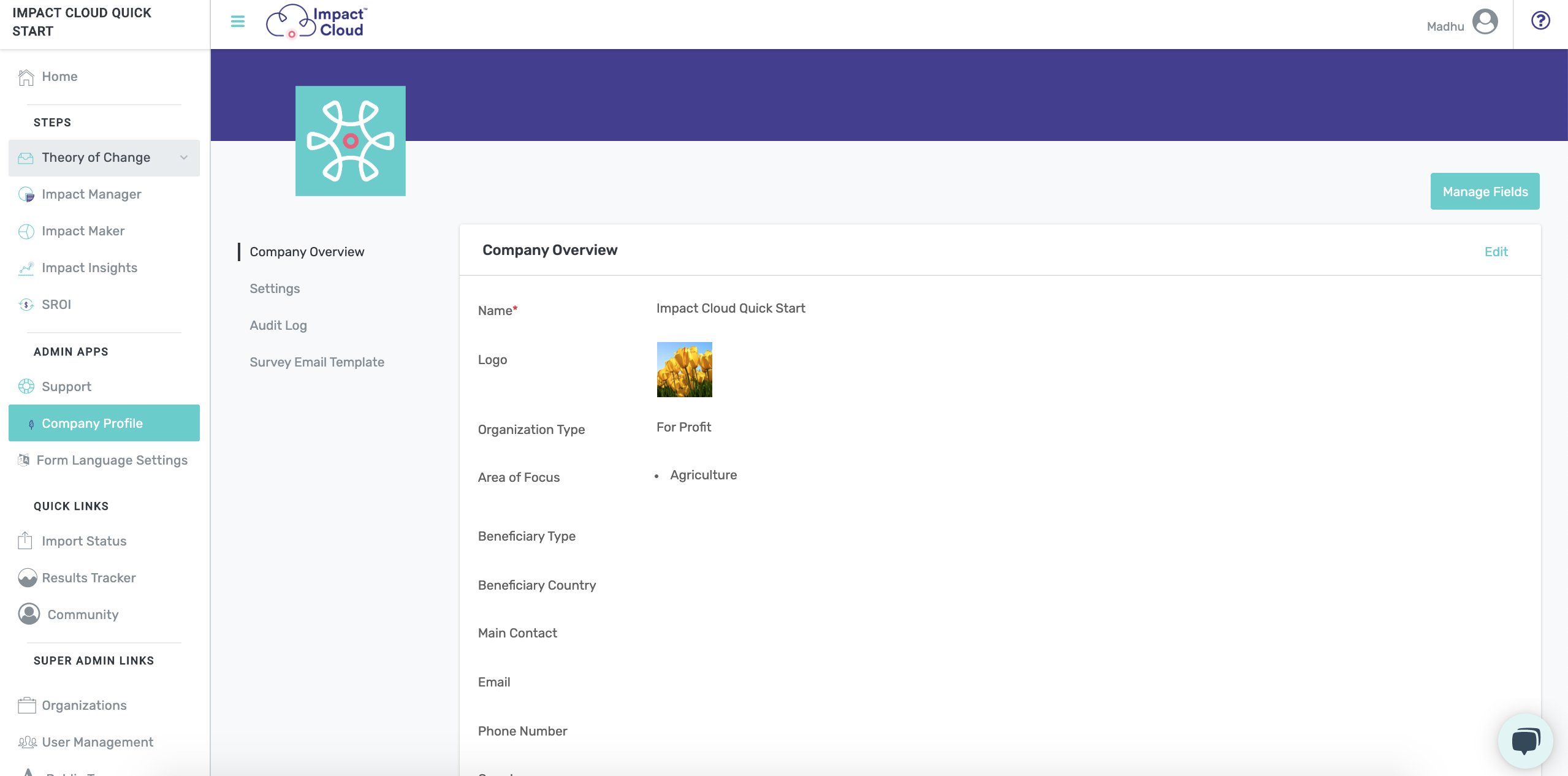Screen dimensions: 1568x776
Task: Click the 'Beneficiary Country' field label
Action: click(x=537, y=585)
